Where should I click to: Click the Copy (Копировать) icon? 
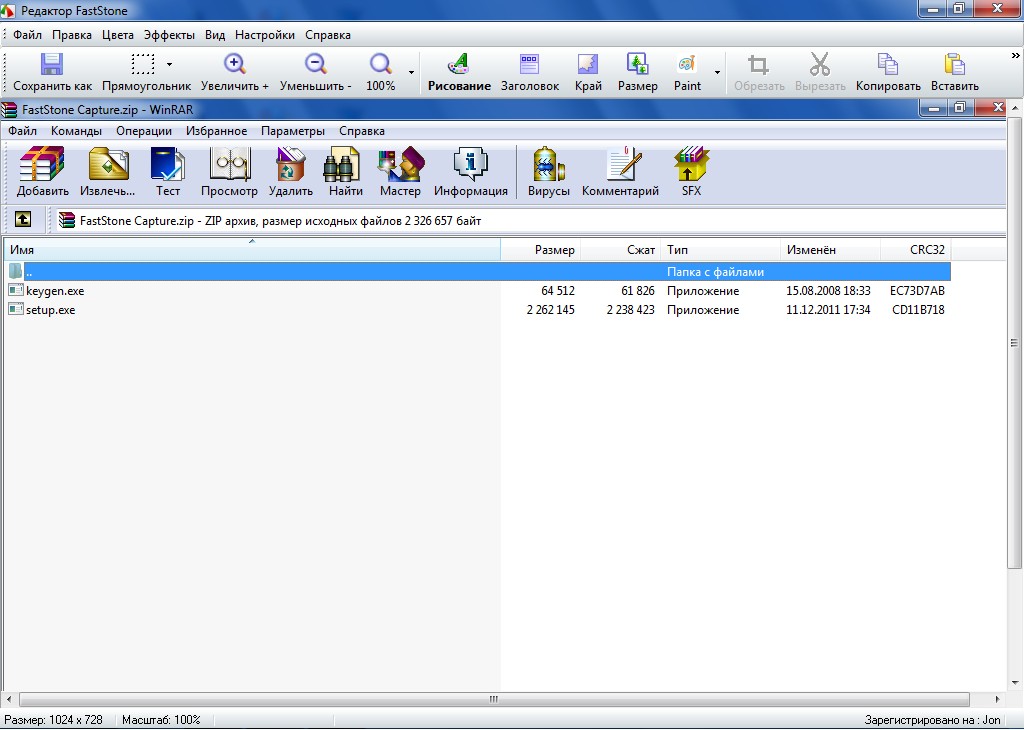coord(888,65)
